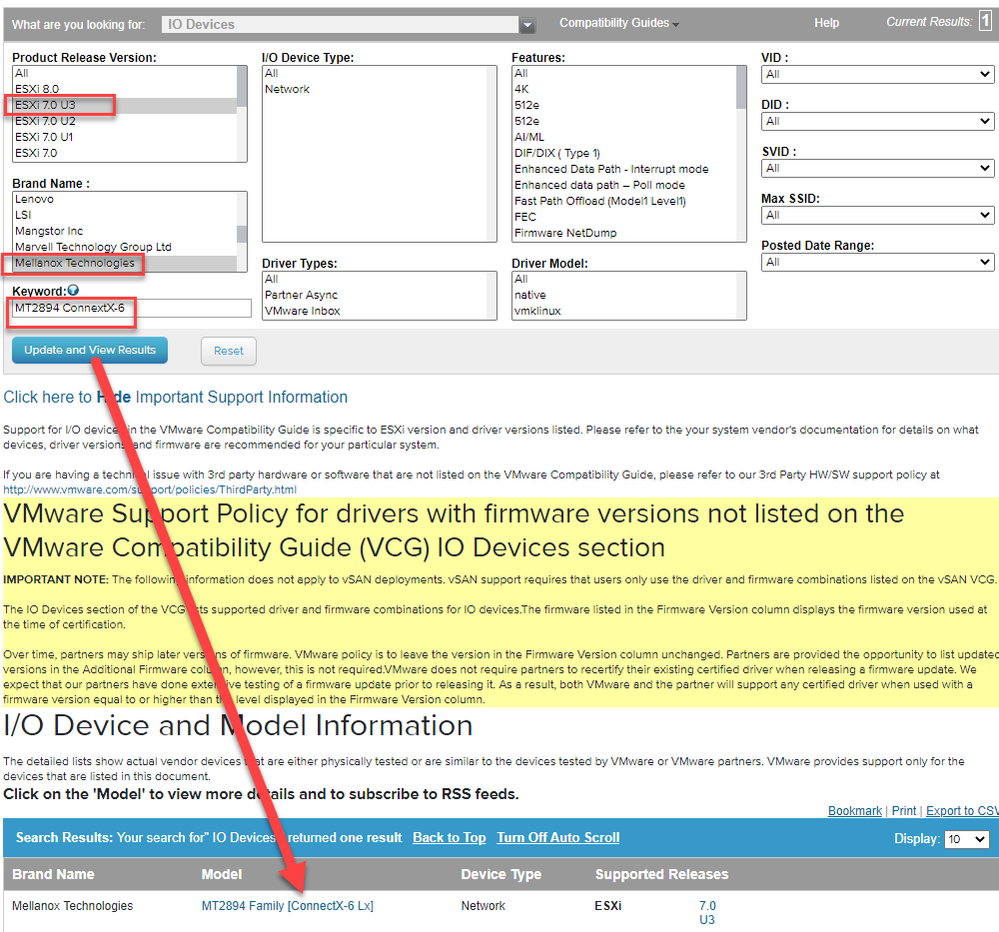
Task: Click to hide Important Support Information
Action: [175, 397]
